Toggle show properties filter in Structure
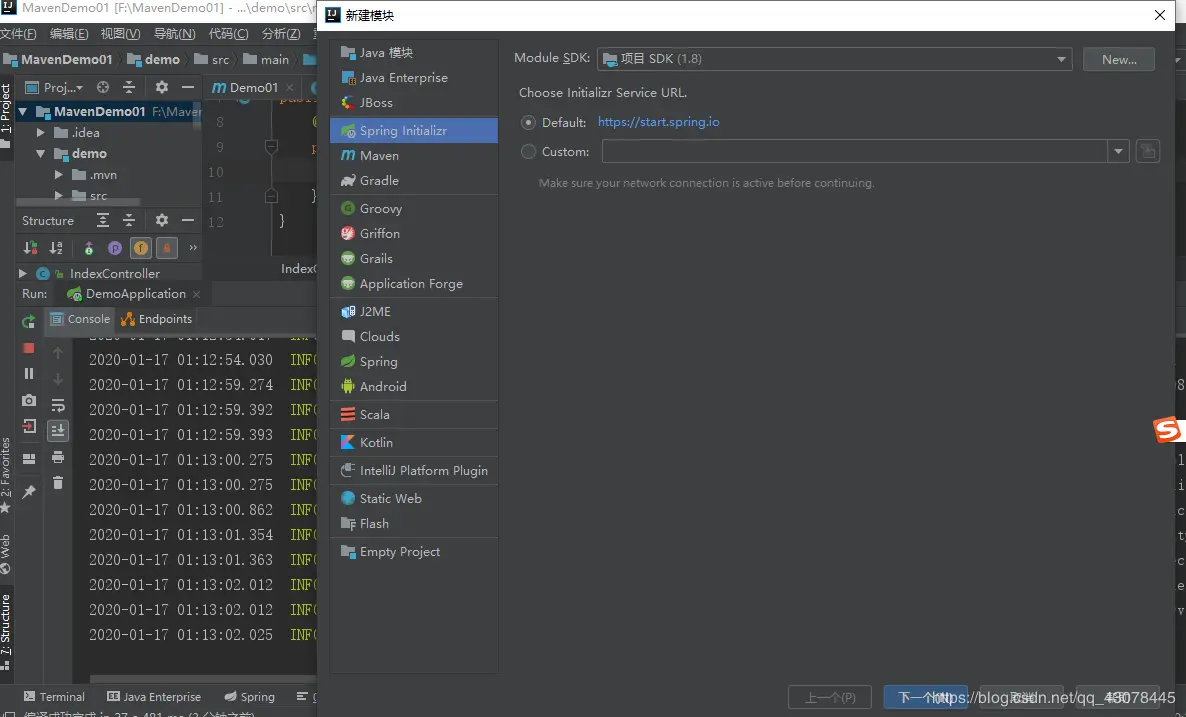This screenshot has height=717, width=1186. [x=114, y=247]
